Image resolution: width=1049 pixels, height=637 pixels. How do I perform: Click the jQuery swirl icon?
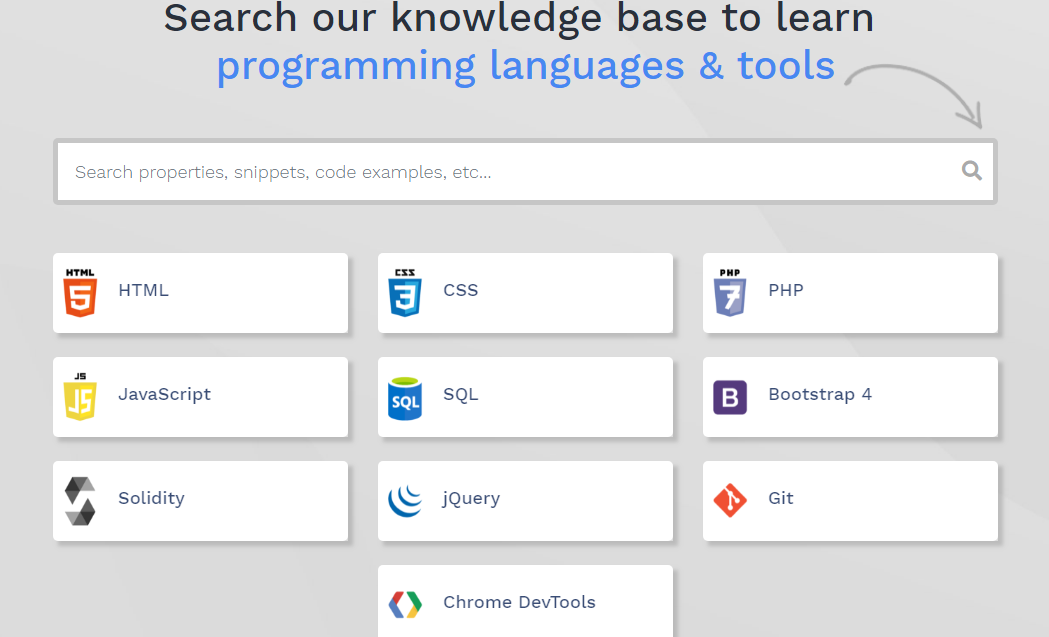pyautogui.click(x=405, y=501)
